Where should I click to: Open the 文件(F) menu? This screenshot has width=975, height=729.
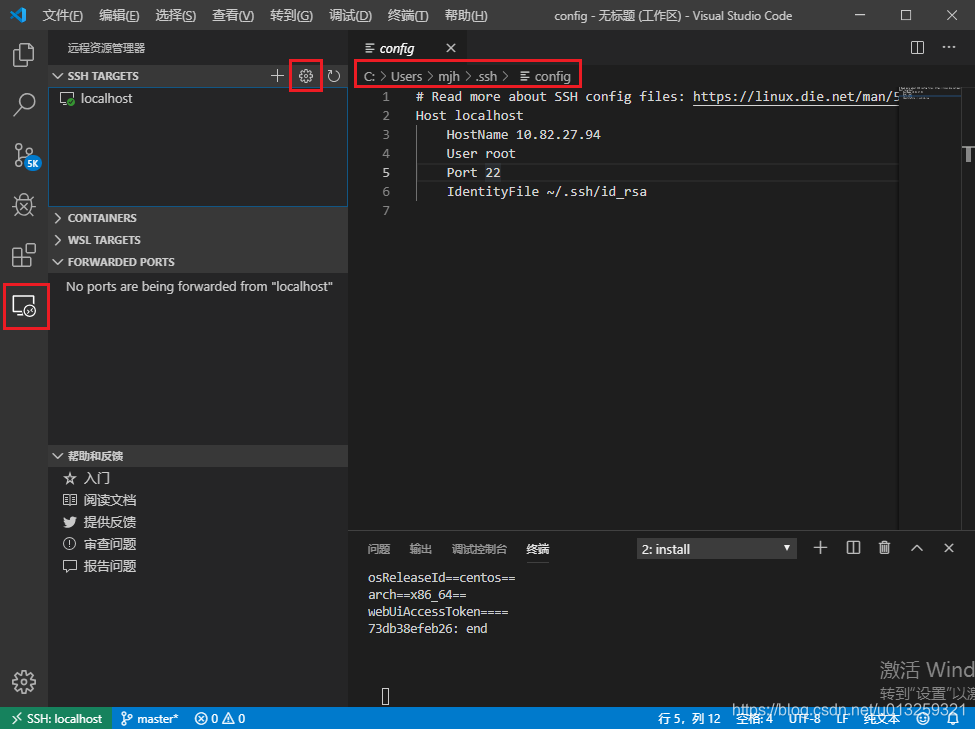63,16
